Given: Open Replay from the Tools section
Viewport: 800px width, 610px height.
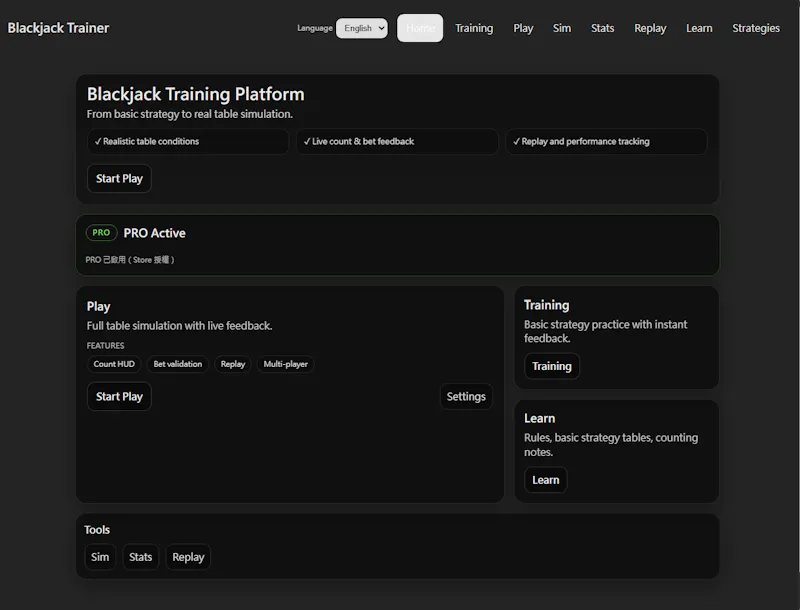Looking at the screenshot, I should (188, 557).
